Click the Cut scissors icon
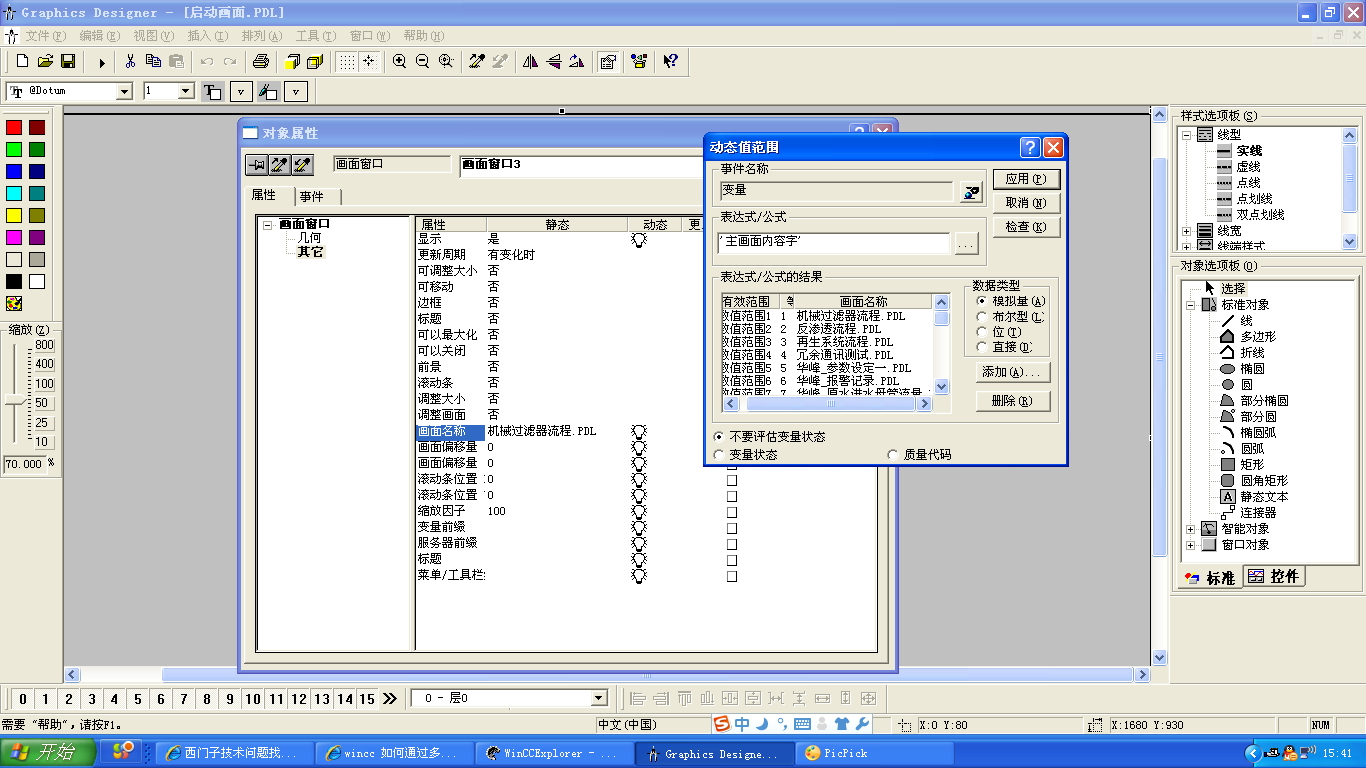The height and width of the screenshot is (768, 1366). click(x=130, y=61)
